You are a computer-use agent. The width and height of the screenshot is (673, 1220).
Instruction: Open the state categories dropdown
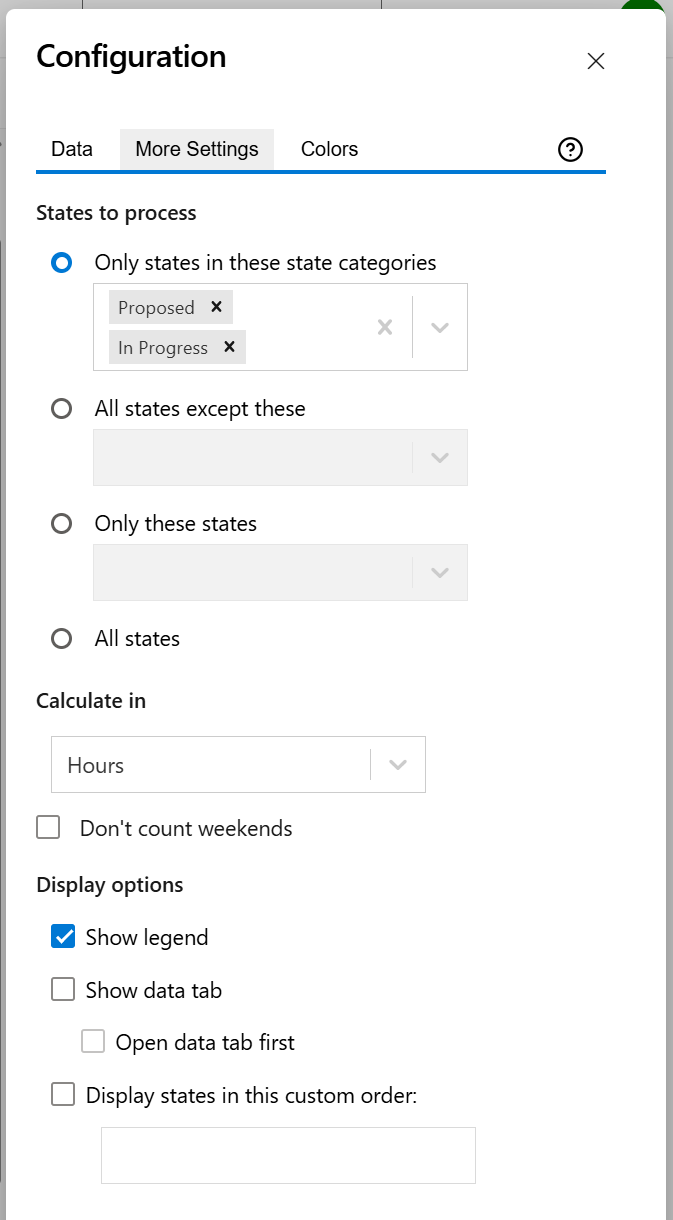pyautogui.click(x=439, y=326)
